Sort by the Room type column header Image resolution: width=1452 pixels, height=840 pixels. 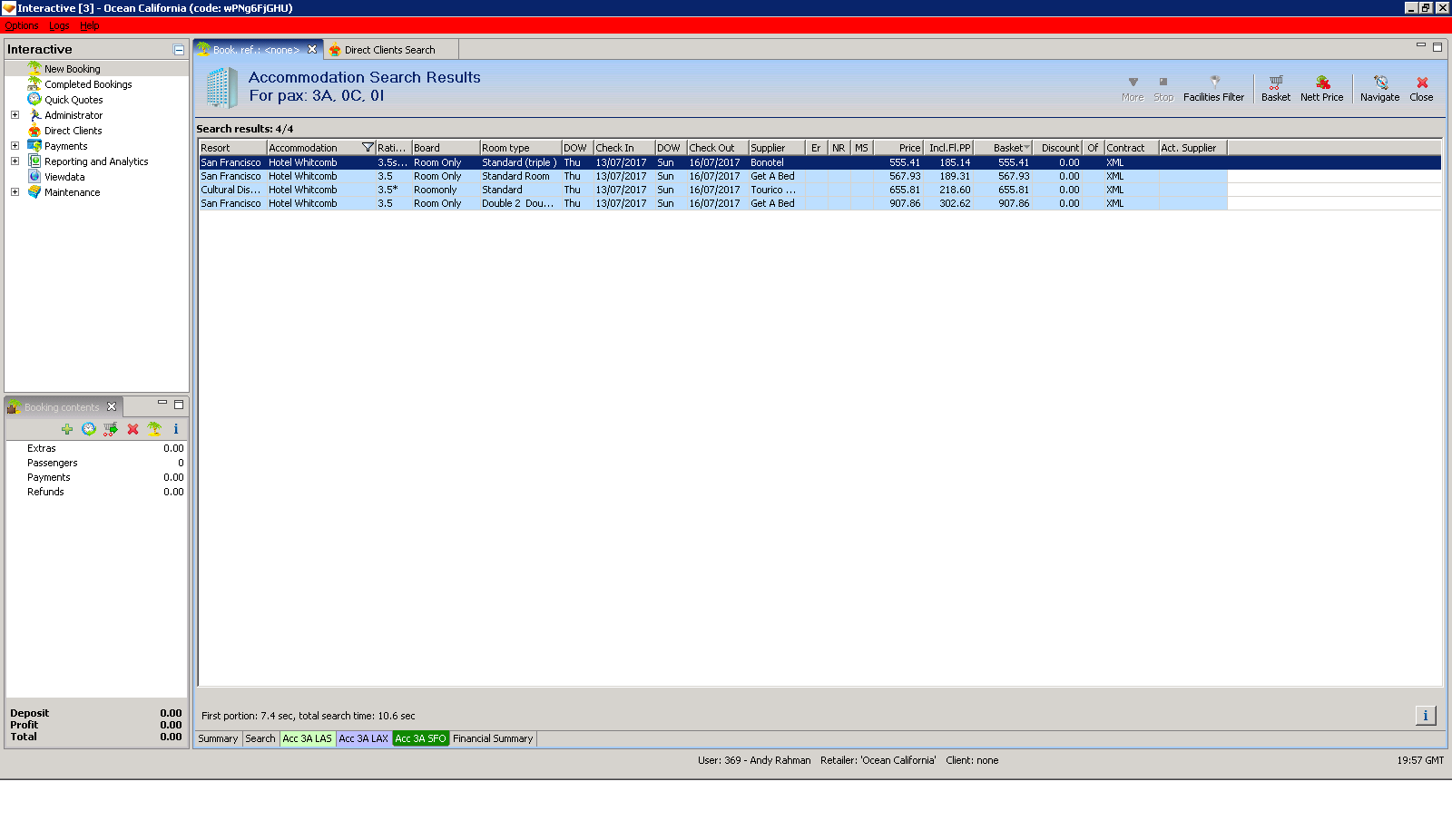pyautogui.click(x=520, y=148)
